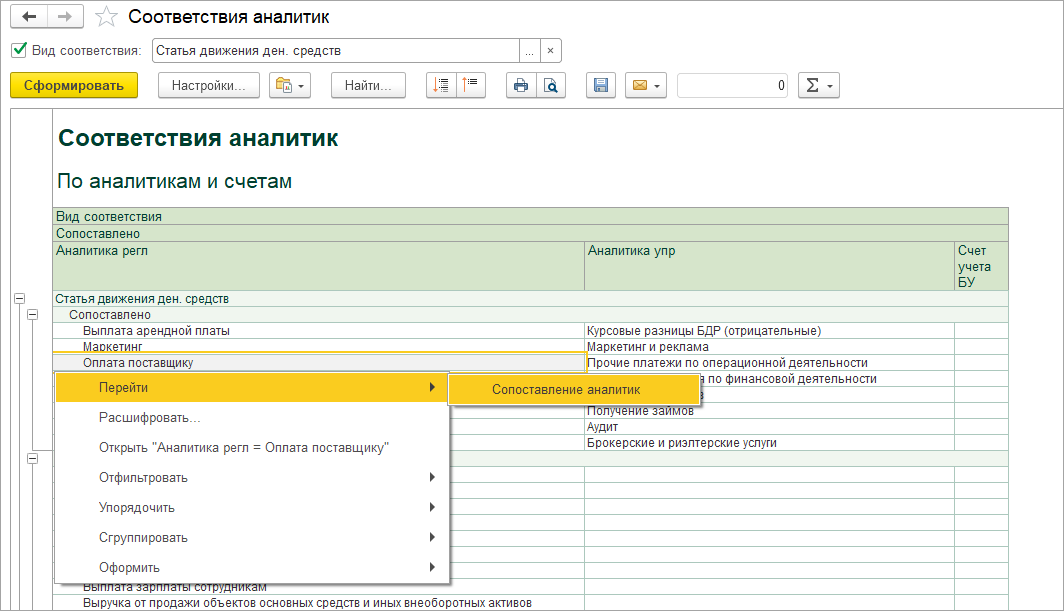The height and width of the screenshot is (611, 1064).
Task: Save the report with diskette icon
Action: (x=601, y=86)
